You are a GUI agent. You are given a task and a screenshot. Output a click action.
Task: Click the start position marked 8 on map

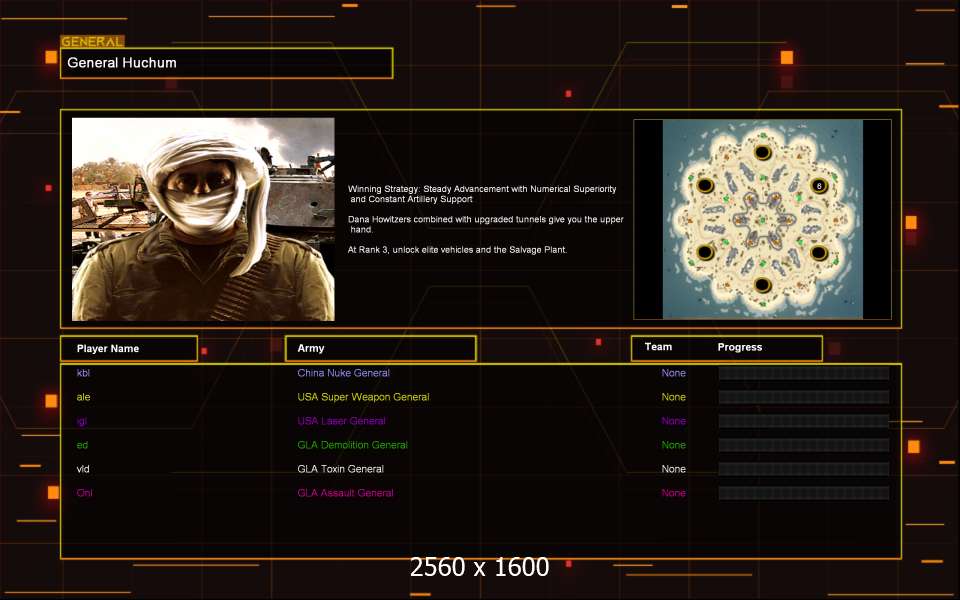819,186
